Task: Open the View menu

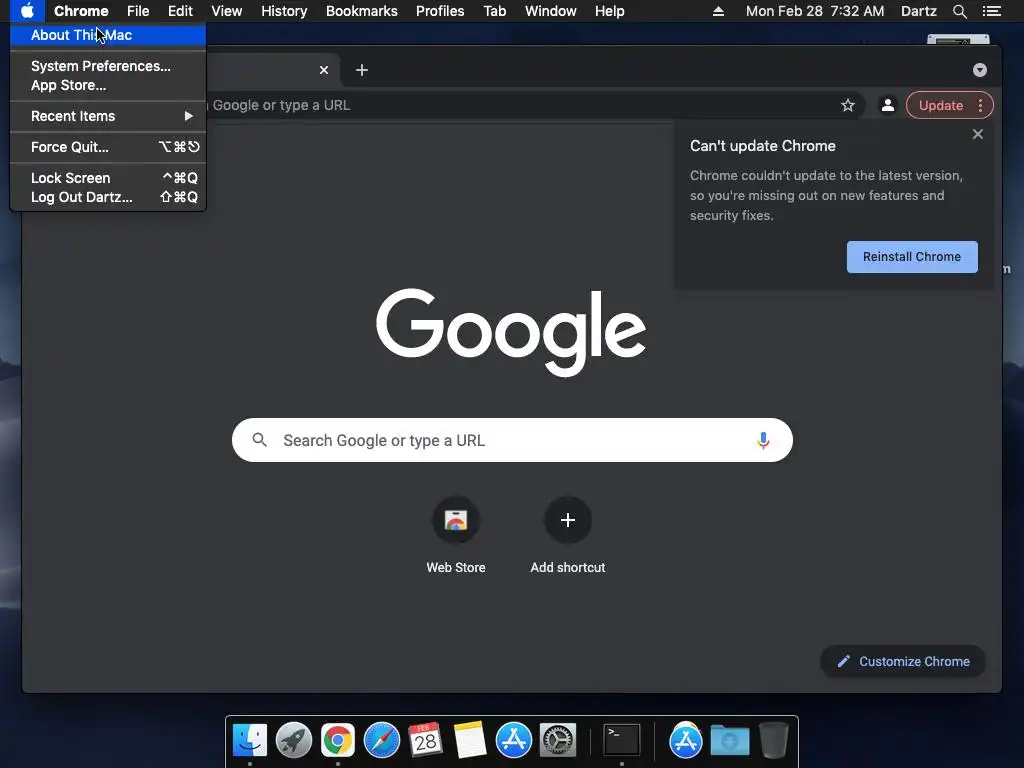Action: click(227, 11)
